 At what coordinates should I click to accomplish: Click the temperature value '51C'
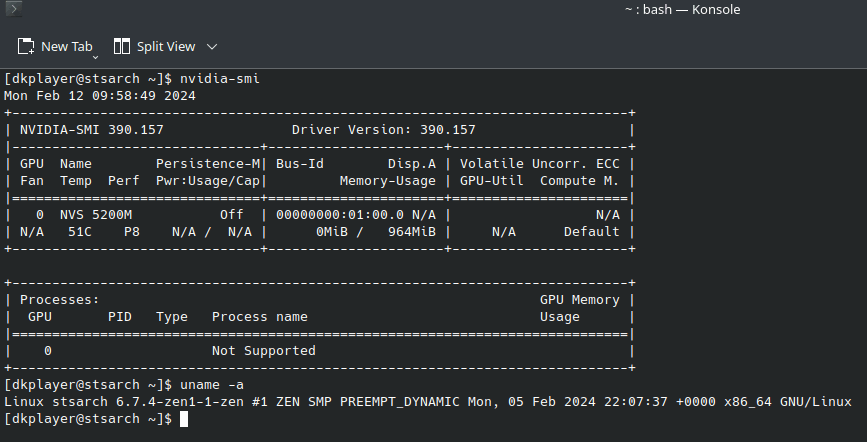[80, 232]
